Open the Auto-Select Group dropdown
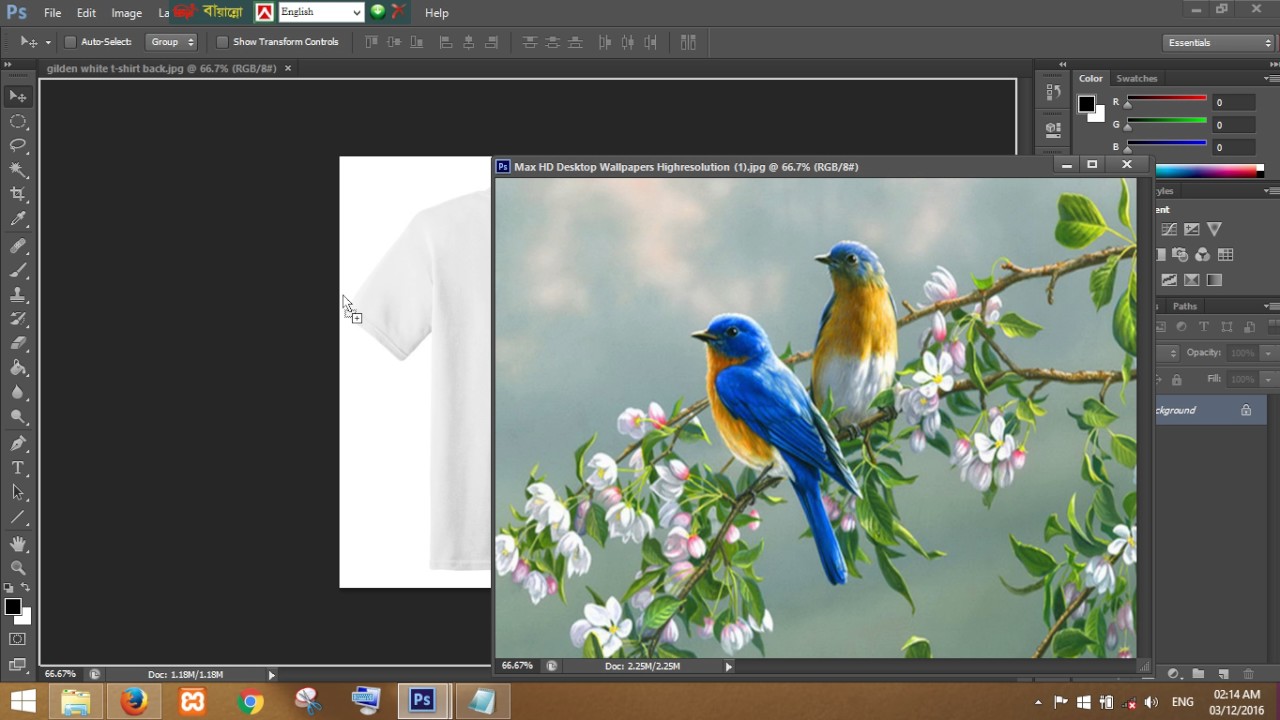The width and height of the screenshot is (1280, 720). click(171, 42)
